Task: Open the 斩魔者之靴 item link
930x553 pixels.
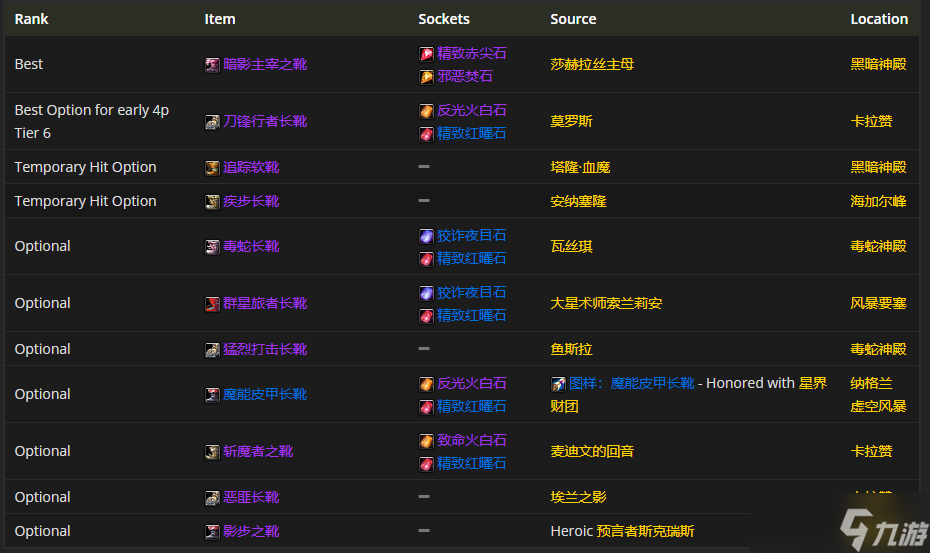Action: (258, 451)
